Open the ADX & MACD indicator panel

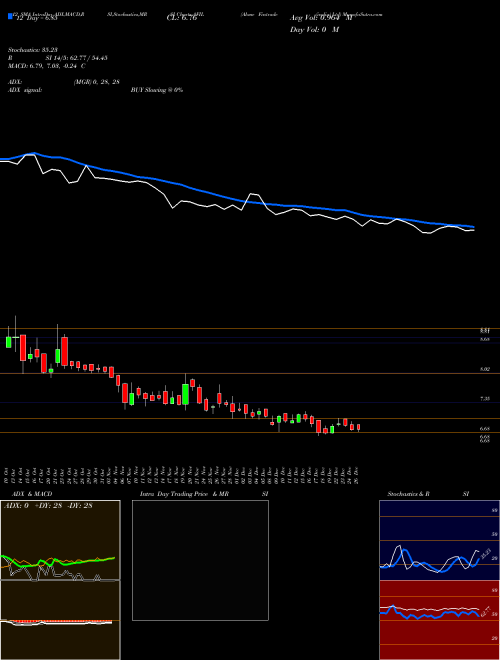tap(60, 580)
